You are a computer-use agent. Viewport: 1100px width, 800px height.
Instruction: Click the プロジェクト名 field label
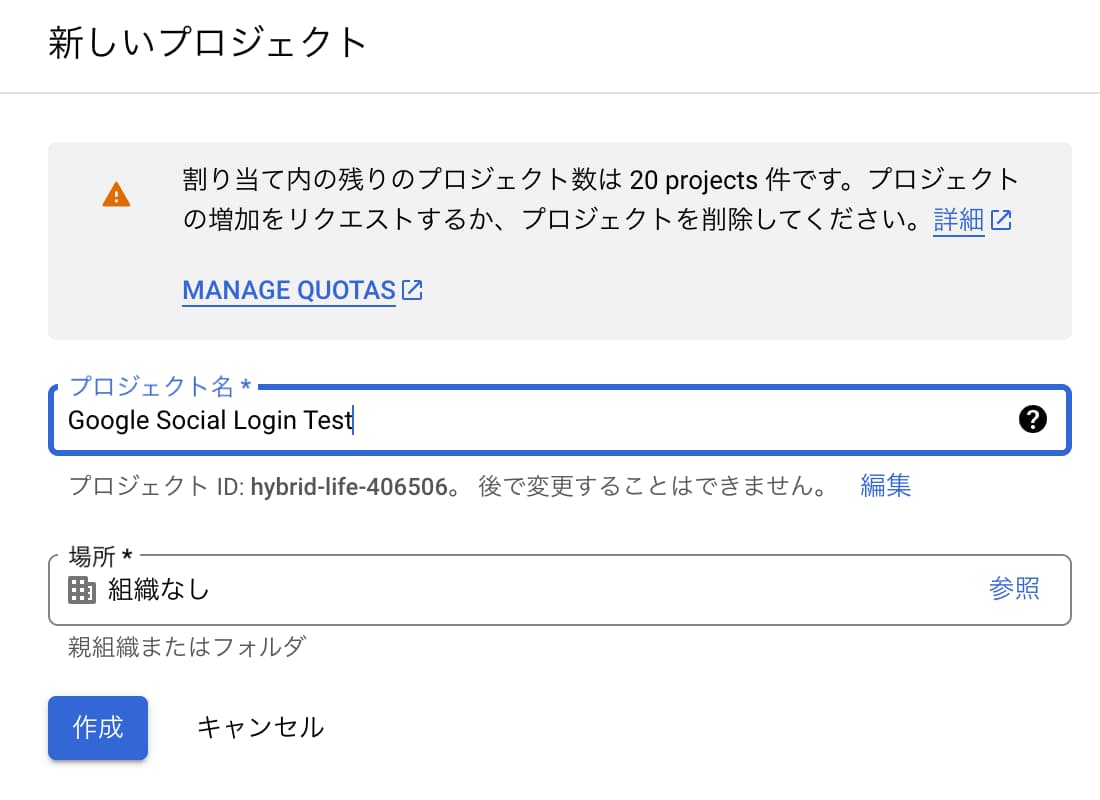coord(160,386)
